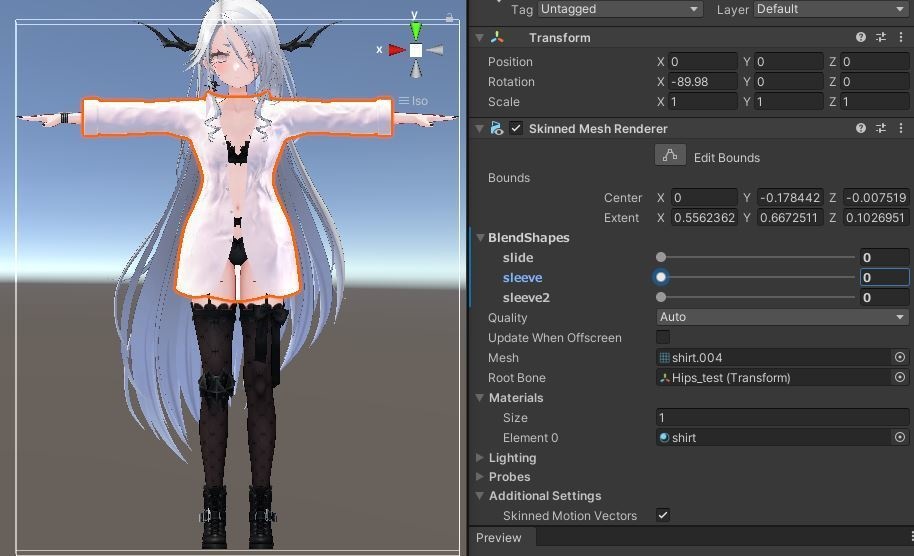Click the center cube of scene gizmo
The width and height of the screenshot is (914, 556).
(x=416, y=51)
